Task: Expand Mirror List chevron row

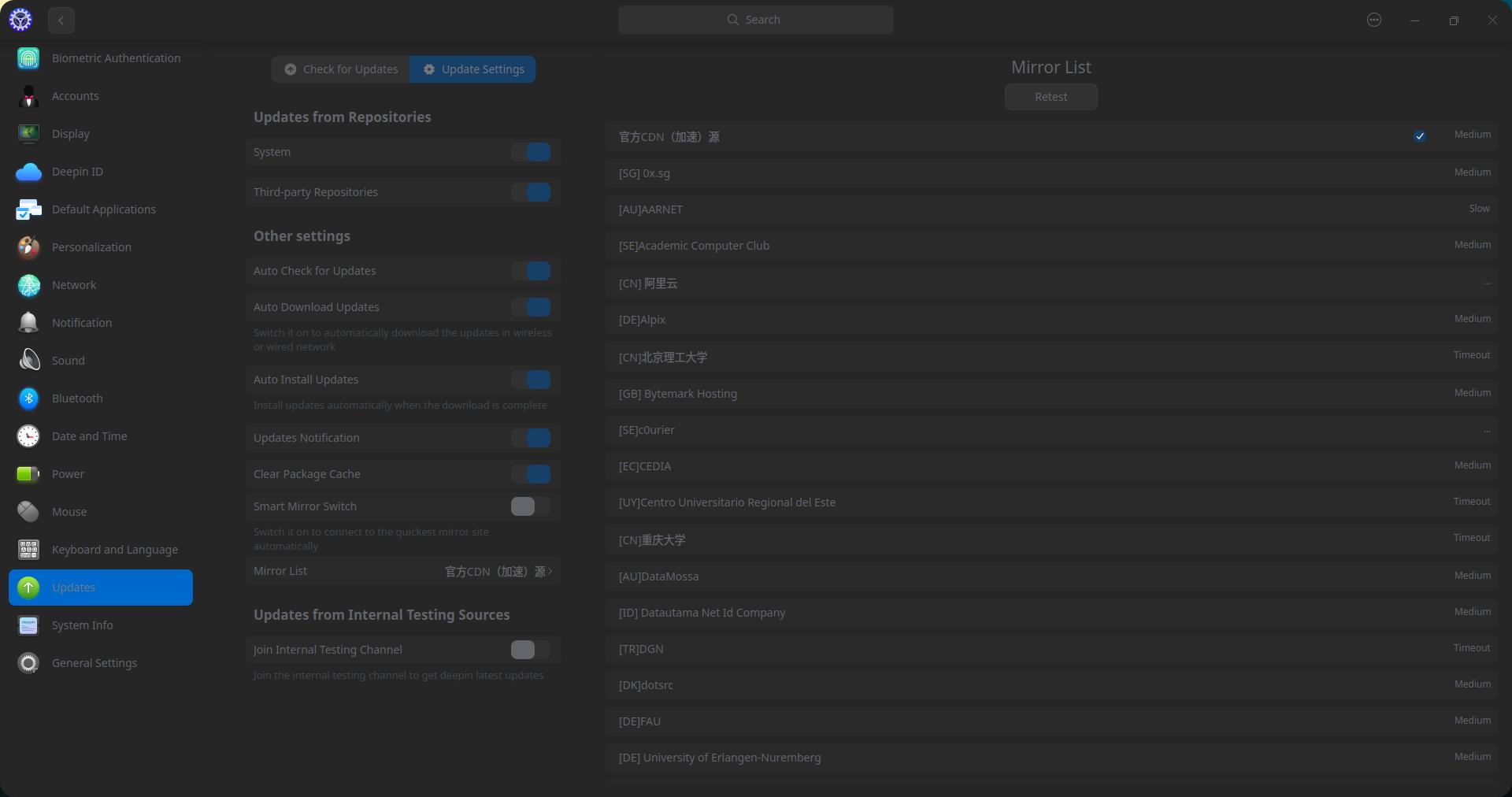Action: coord(403,571)
